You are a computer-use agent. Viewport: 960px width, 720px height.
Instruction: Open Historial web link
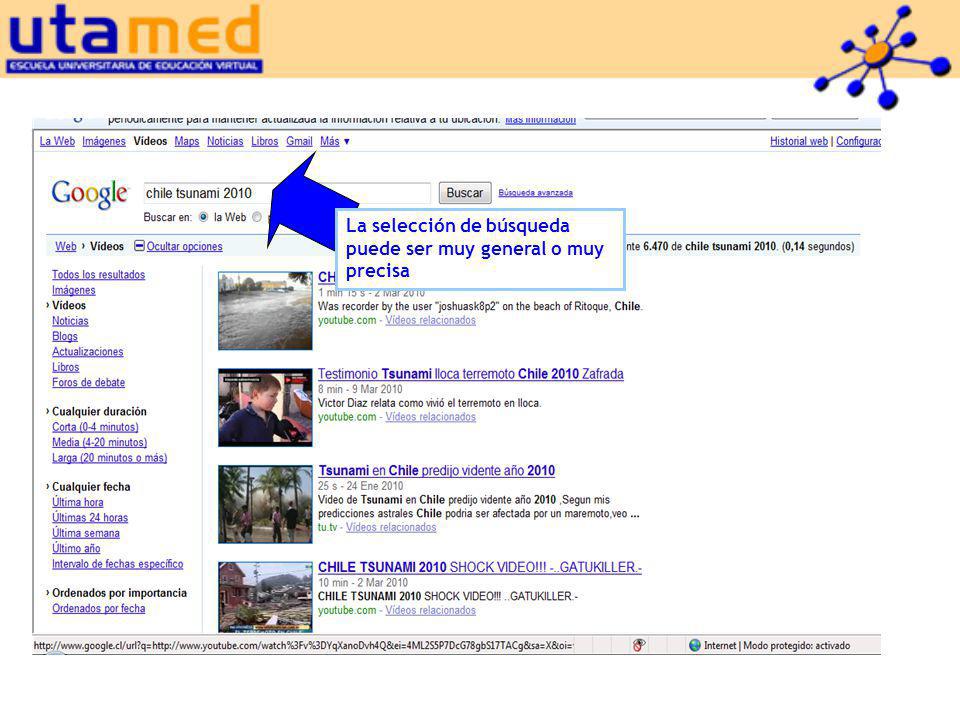click(x=799, y=141)
